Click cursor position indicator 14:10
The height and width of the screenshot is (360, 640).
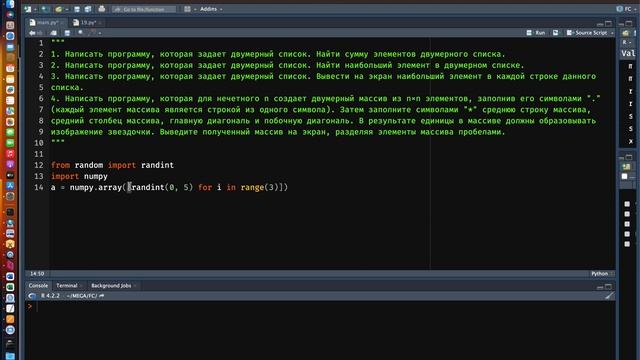pos(37,273)
